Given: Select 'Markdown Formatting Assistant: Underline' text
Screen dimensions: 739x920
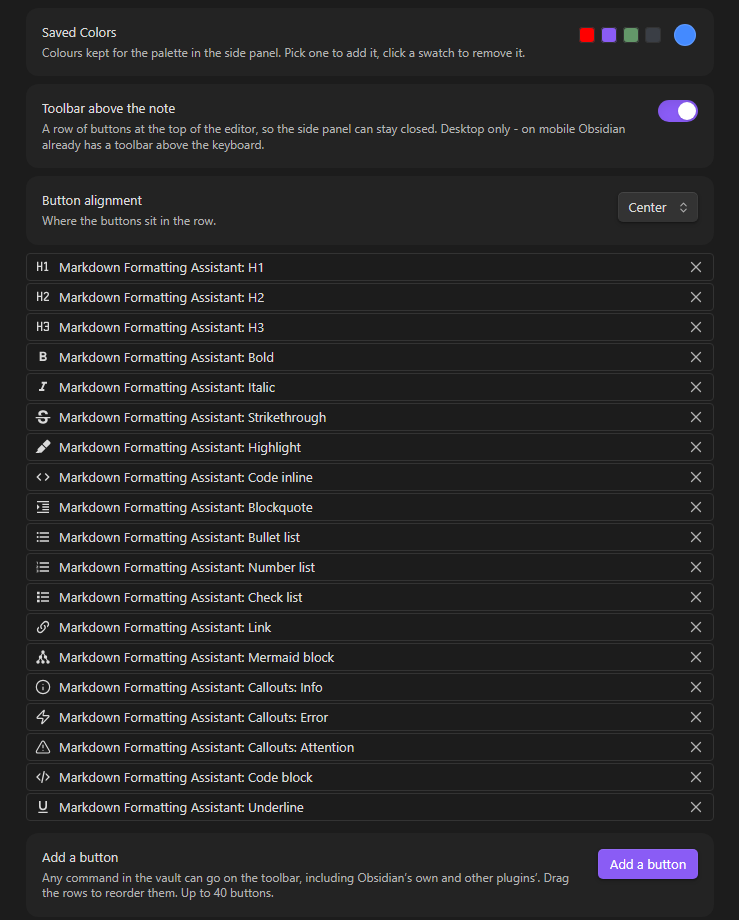Looking at the screenshot, I should (x=181, y=807).
